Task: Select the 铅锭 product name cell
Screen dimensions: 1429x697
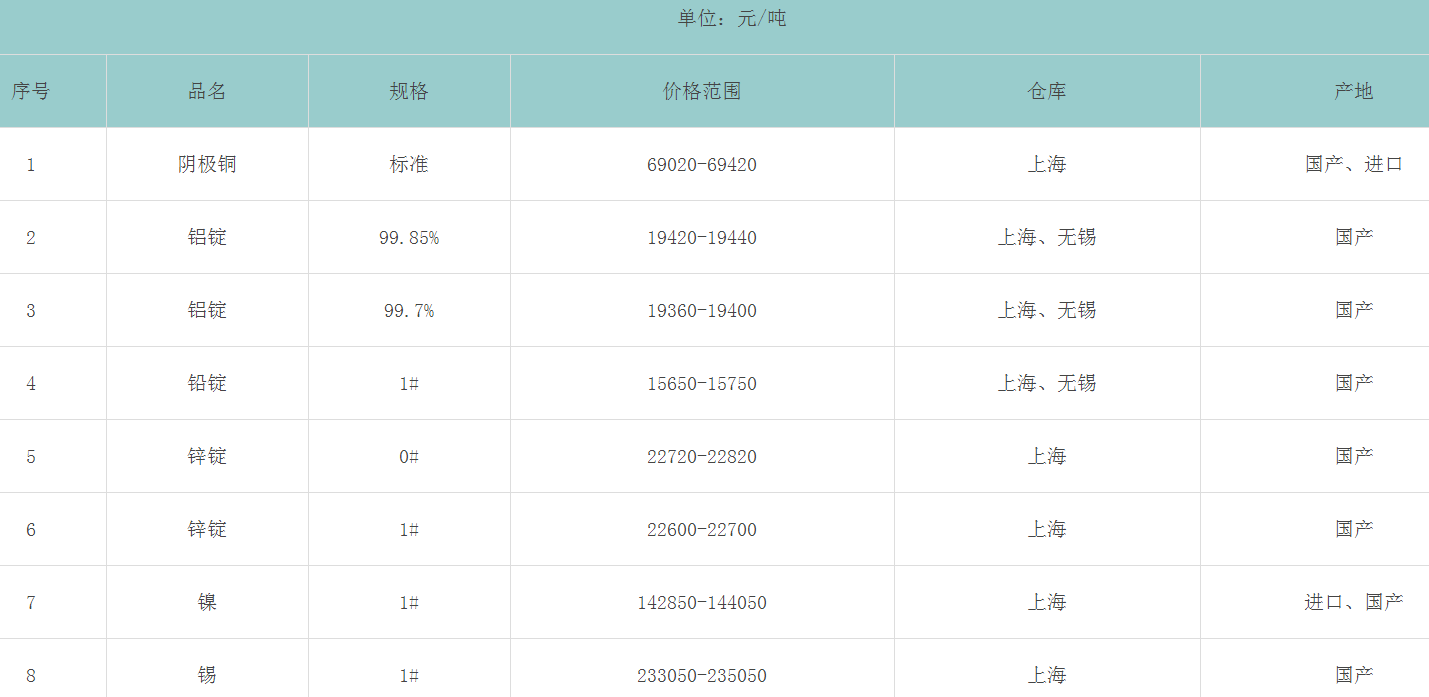Action: pyautogui.click(x=207, y=383)
